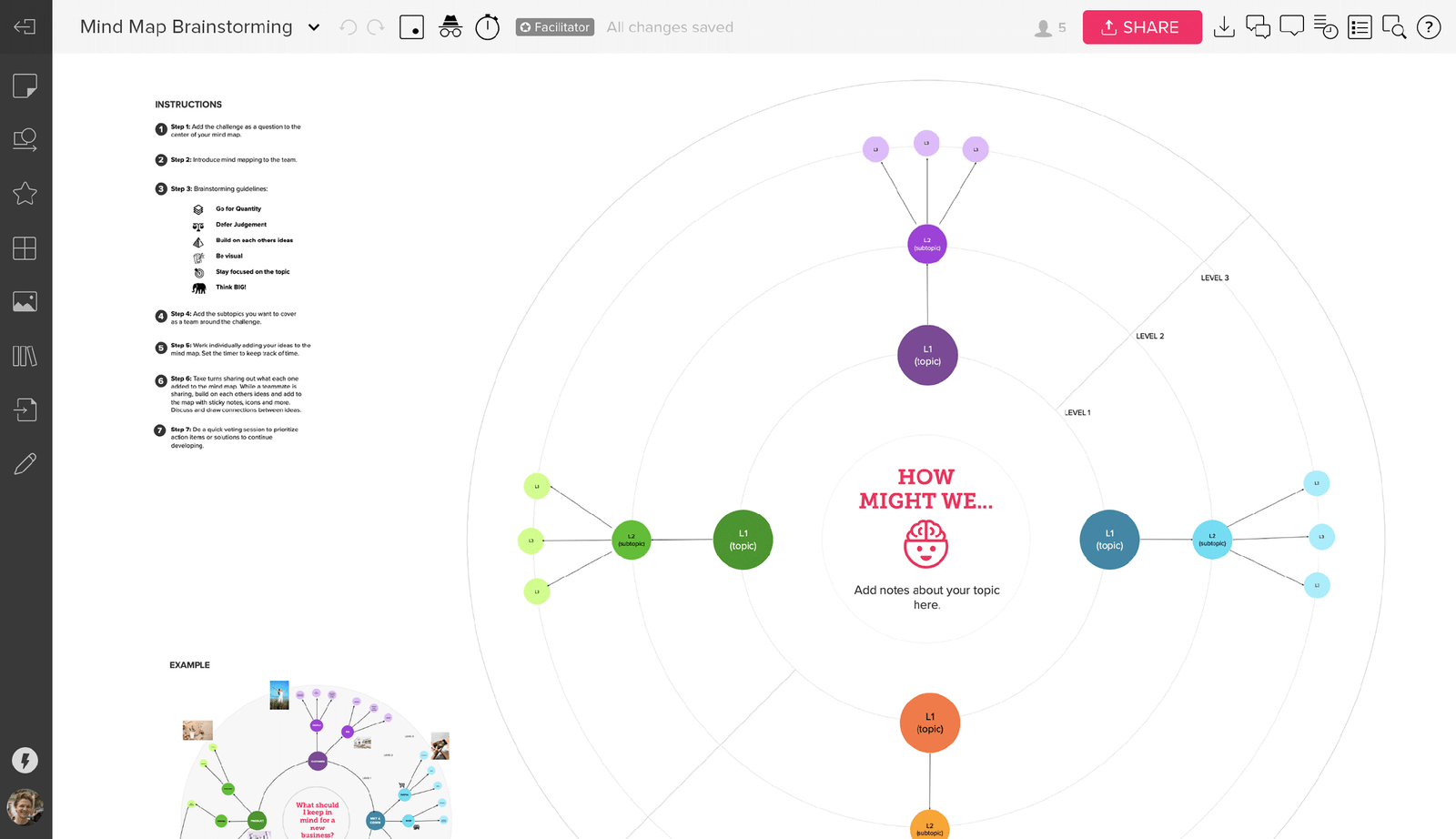
Task: Click the SHARE button
Action: (1142, 27)
